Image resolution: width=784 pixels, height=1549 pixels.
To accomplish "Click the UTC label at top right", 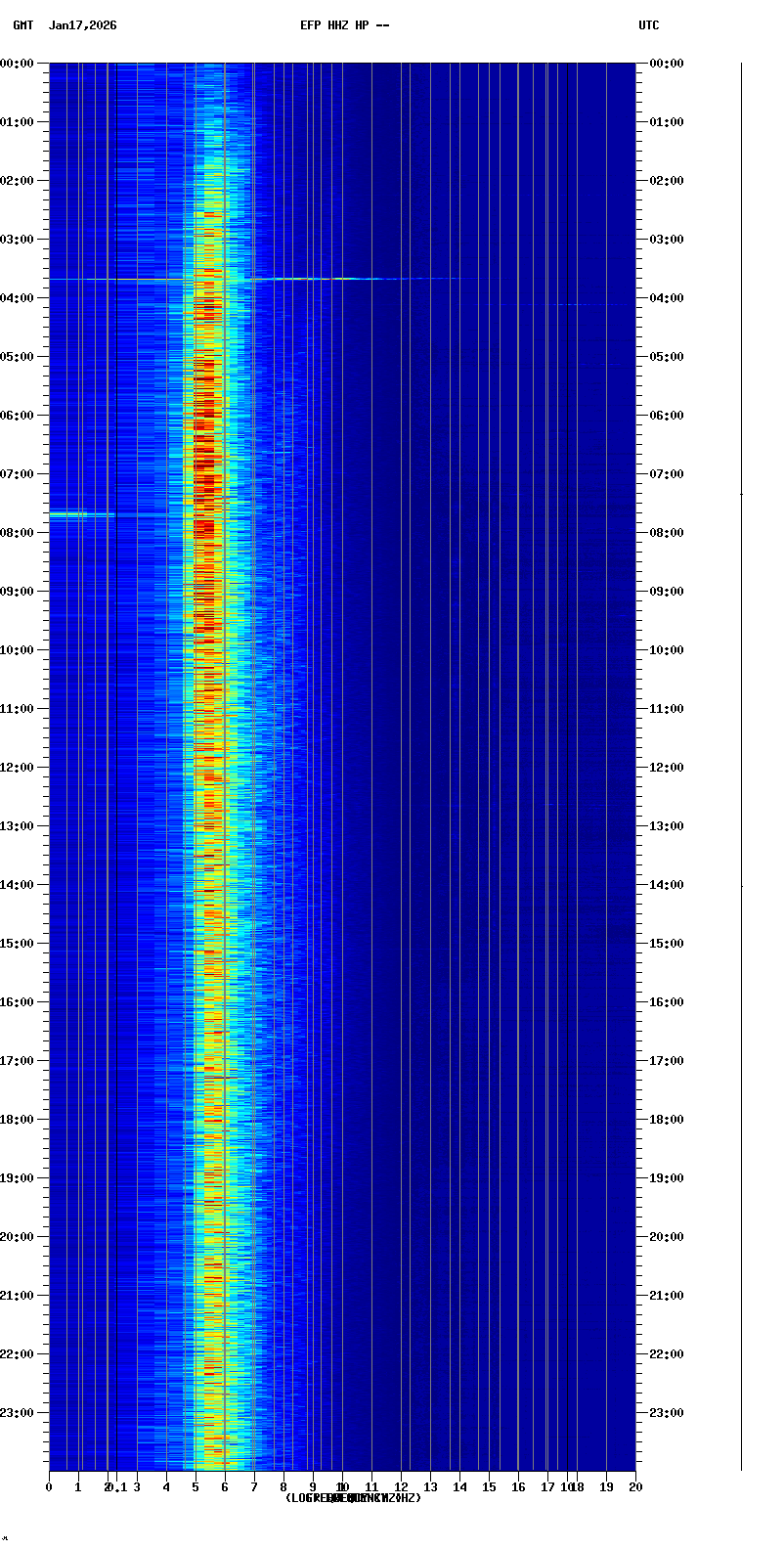I will click(648, 25).
